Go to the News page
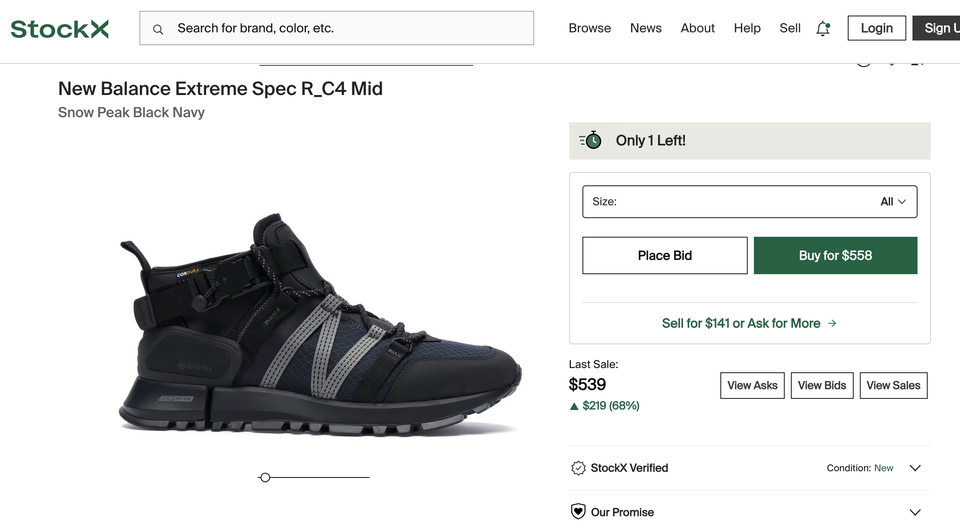This screenshot has width=960, height=532. tap(646, 28)
